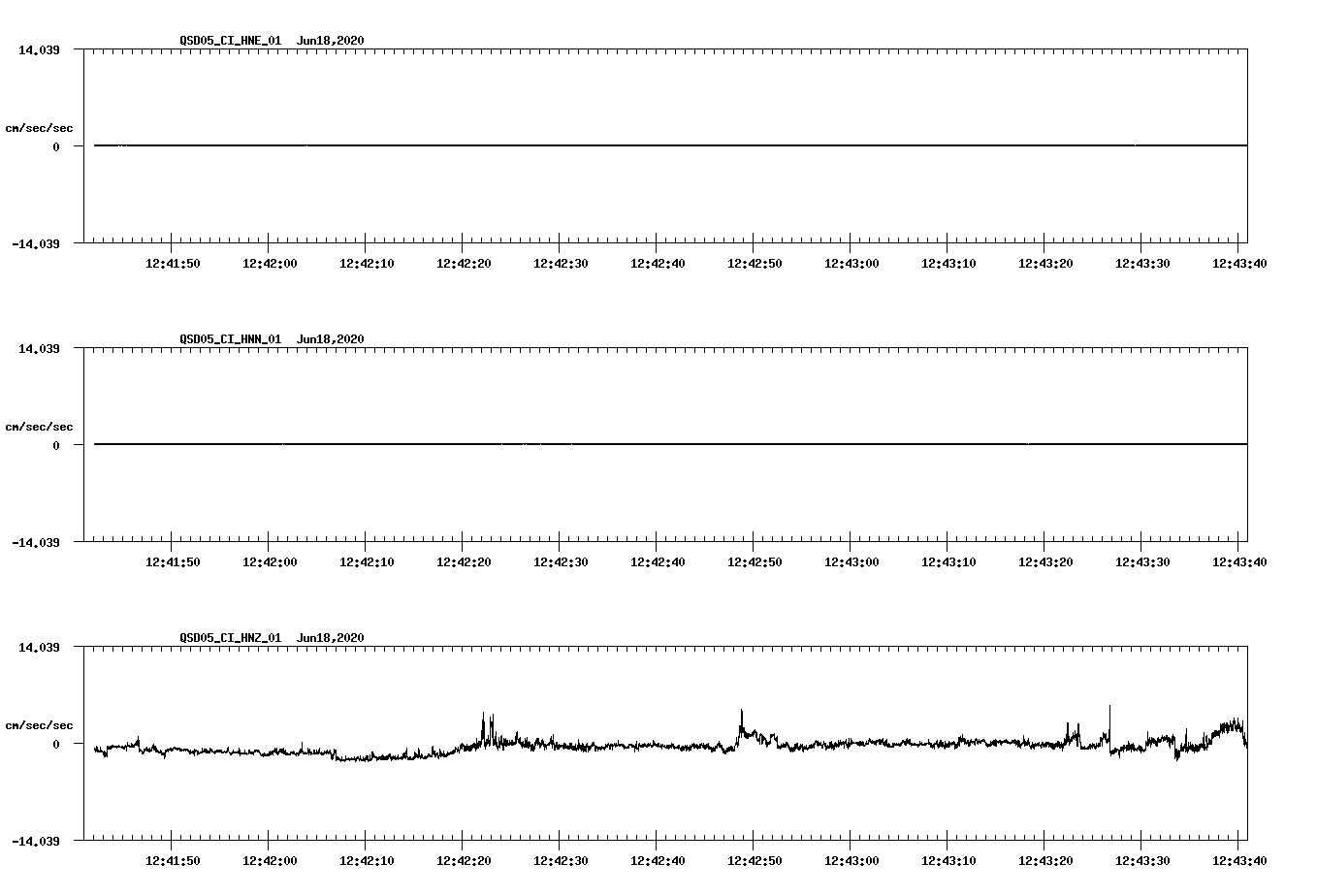Click the 12:42:30 time label under HNE chart
The height and width of the screenshot is (896, 1317).
[561, 263]
